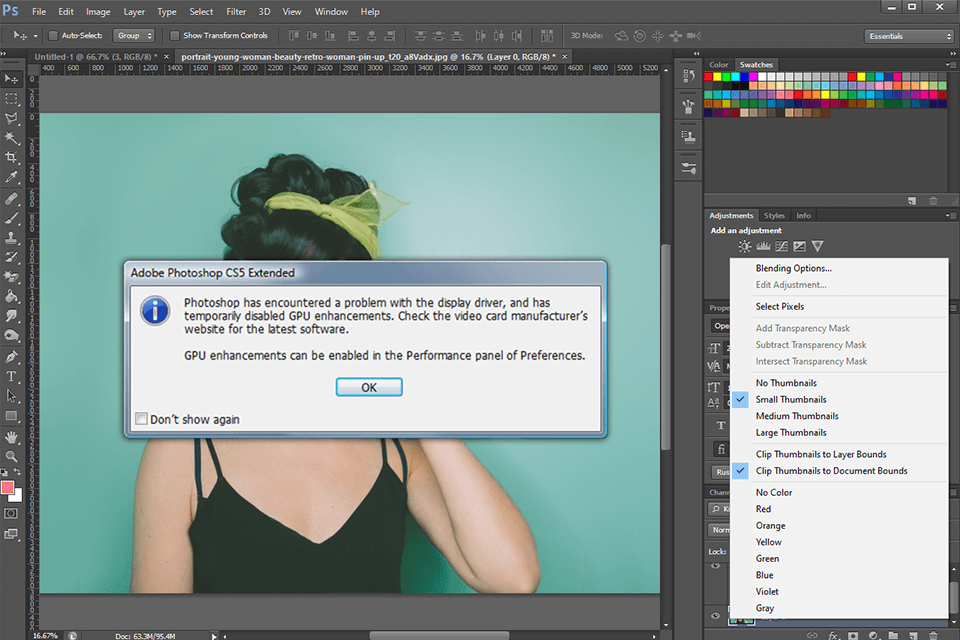
Task: Activate the Clone Stamp tool
Action: pyautogui.click(x=12, y=237)
